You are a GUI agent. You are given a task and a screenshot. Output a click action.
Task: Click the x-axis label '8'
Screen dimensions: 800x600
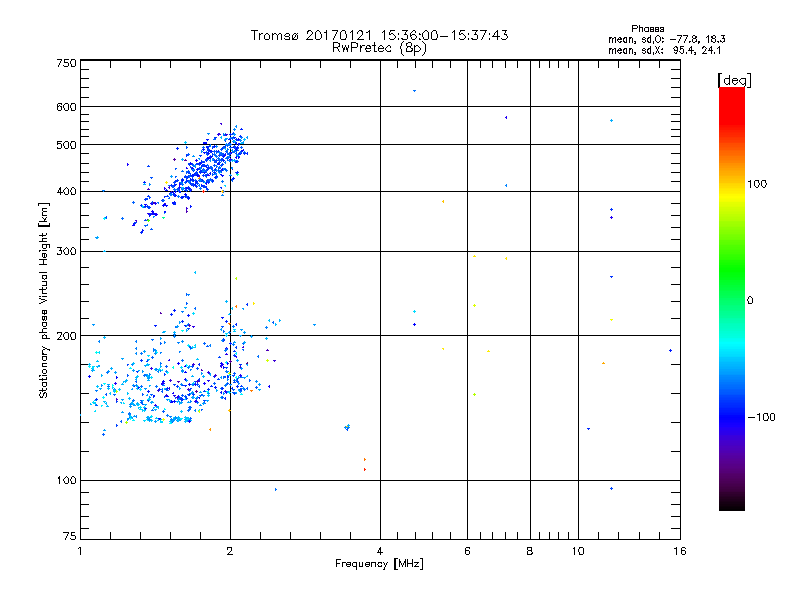tap(530, 551)
